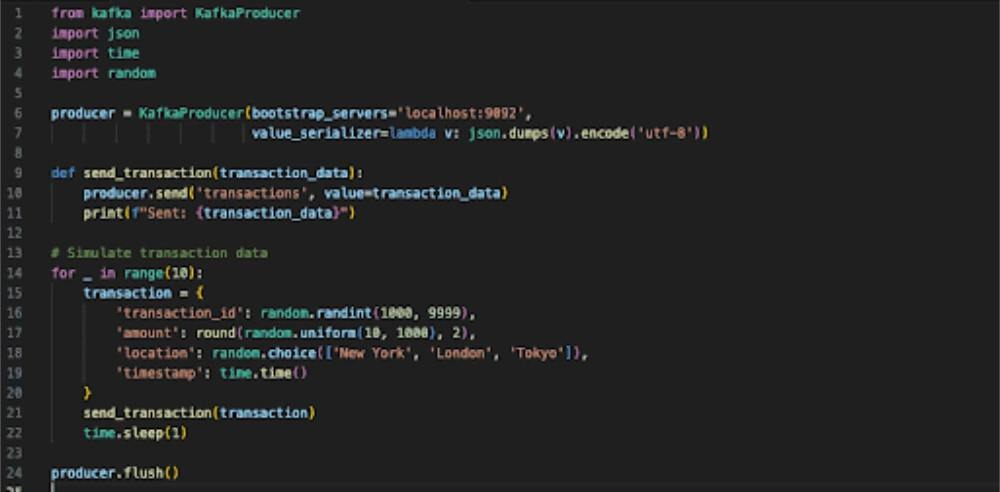Click 'json' in the import json line
Image resolution: width=1000 pixels, height=492 pixels.
124,33
